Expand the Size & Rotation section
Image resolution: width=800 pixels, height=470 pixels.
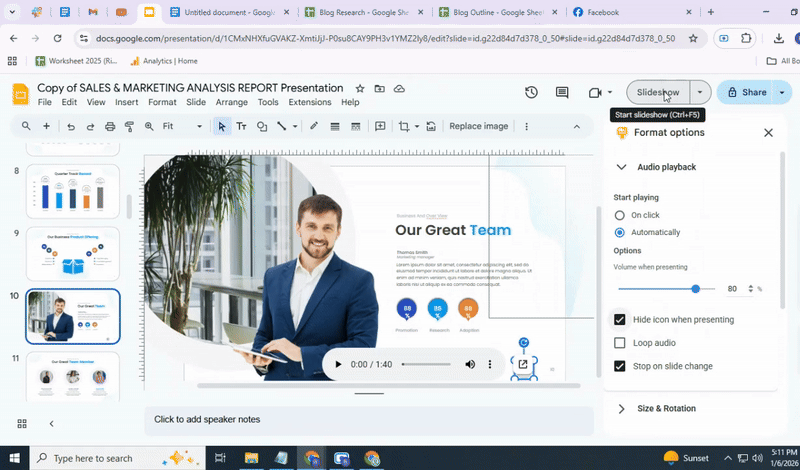click(621, 408)
